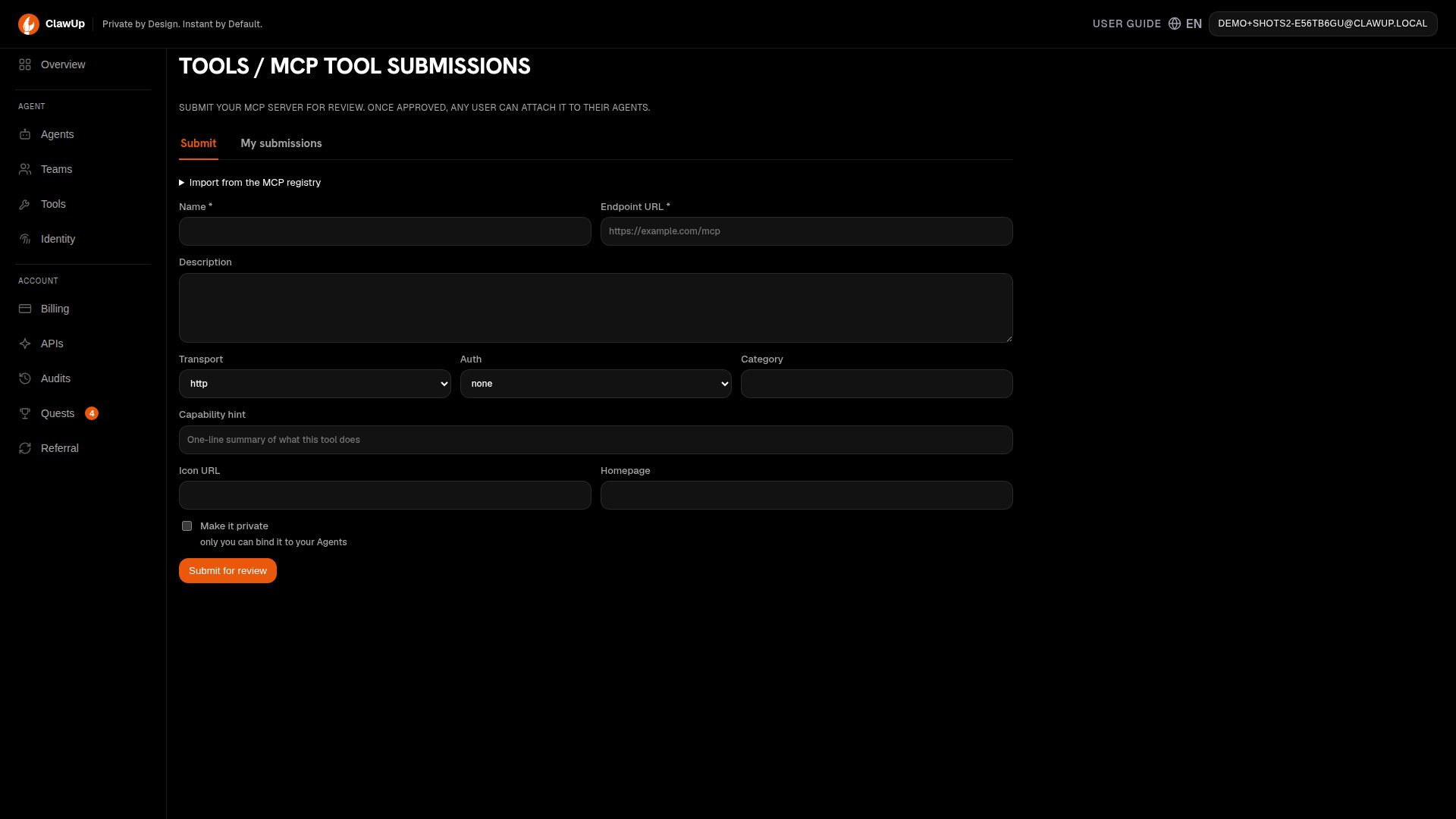Click the Identity fingerprint icon

tap(25, 239)
